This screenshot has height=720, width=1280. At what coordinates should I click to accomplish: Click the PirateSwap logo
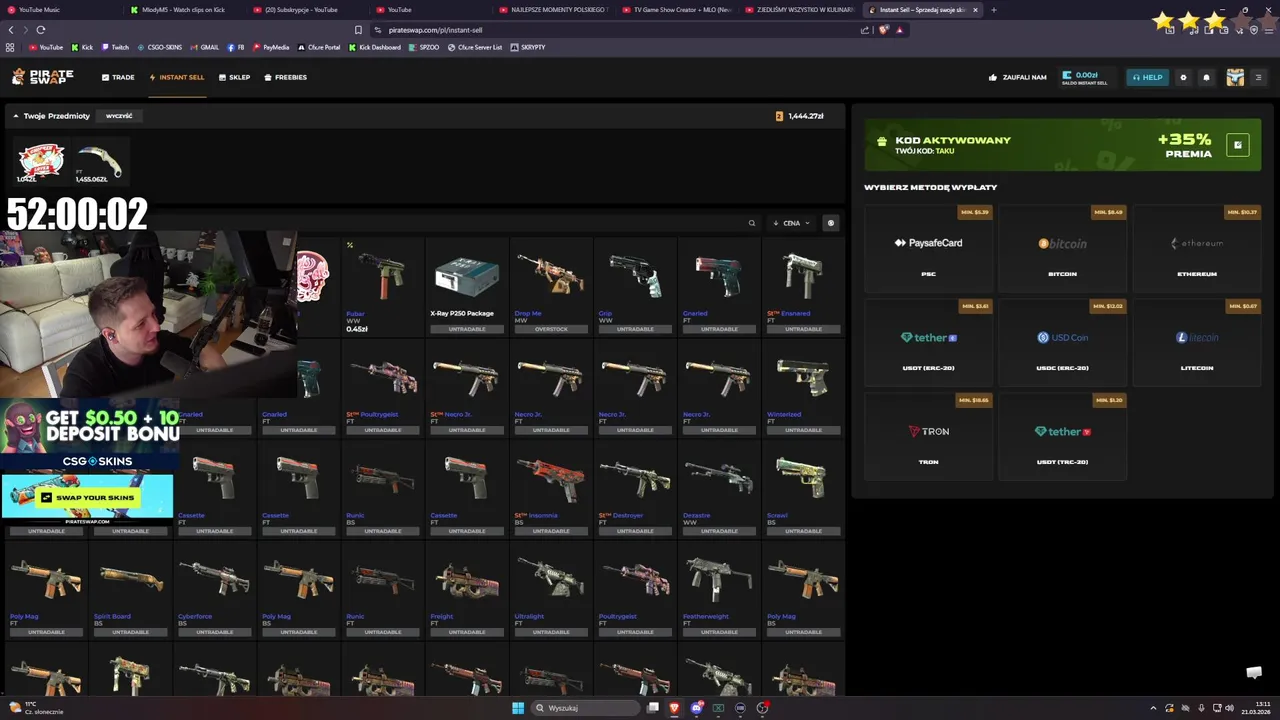[x=42, y=77]
